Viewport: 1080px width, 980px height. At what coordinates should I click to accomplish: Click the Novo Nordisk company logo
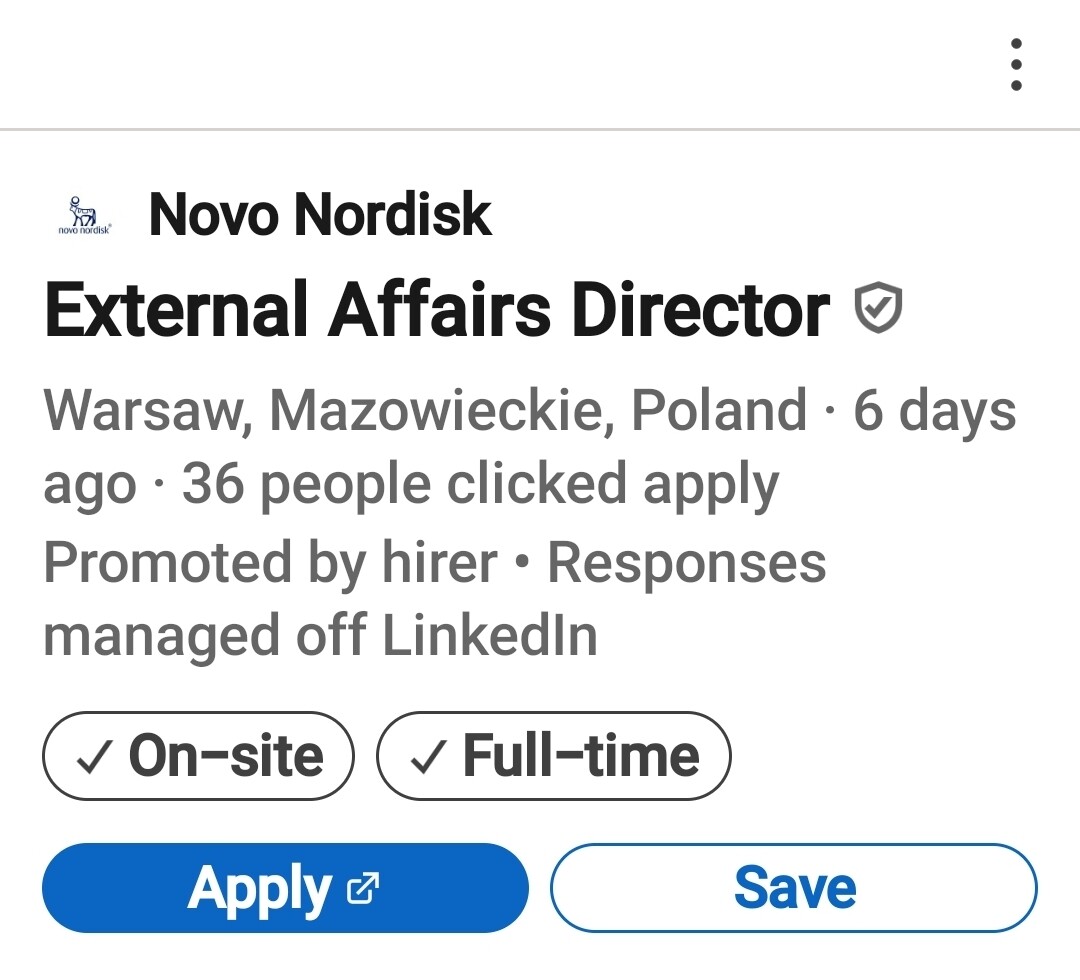(x=85, y=215)
